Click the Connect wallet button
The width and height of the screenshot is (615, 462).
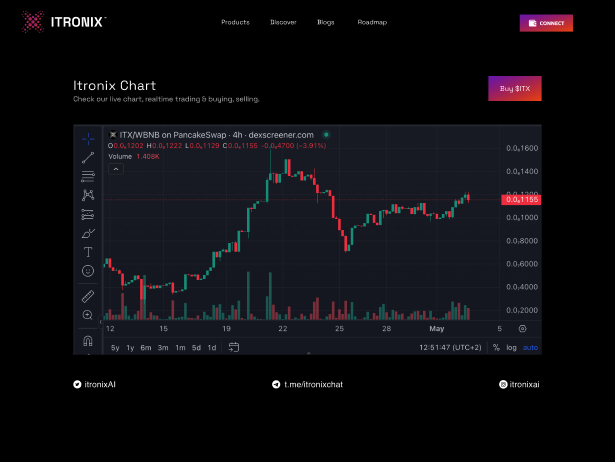coord(546,23)
